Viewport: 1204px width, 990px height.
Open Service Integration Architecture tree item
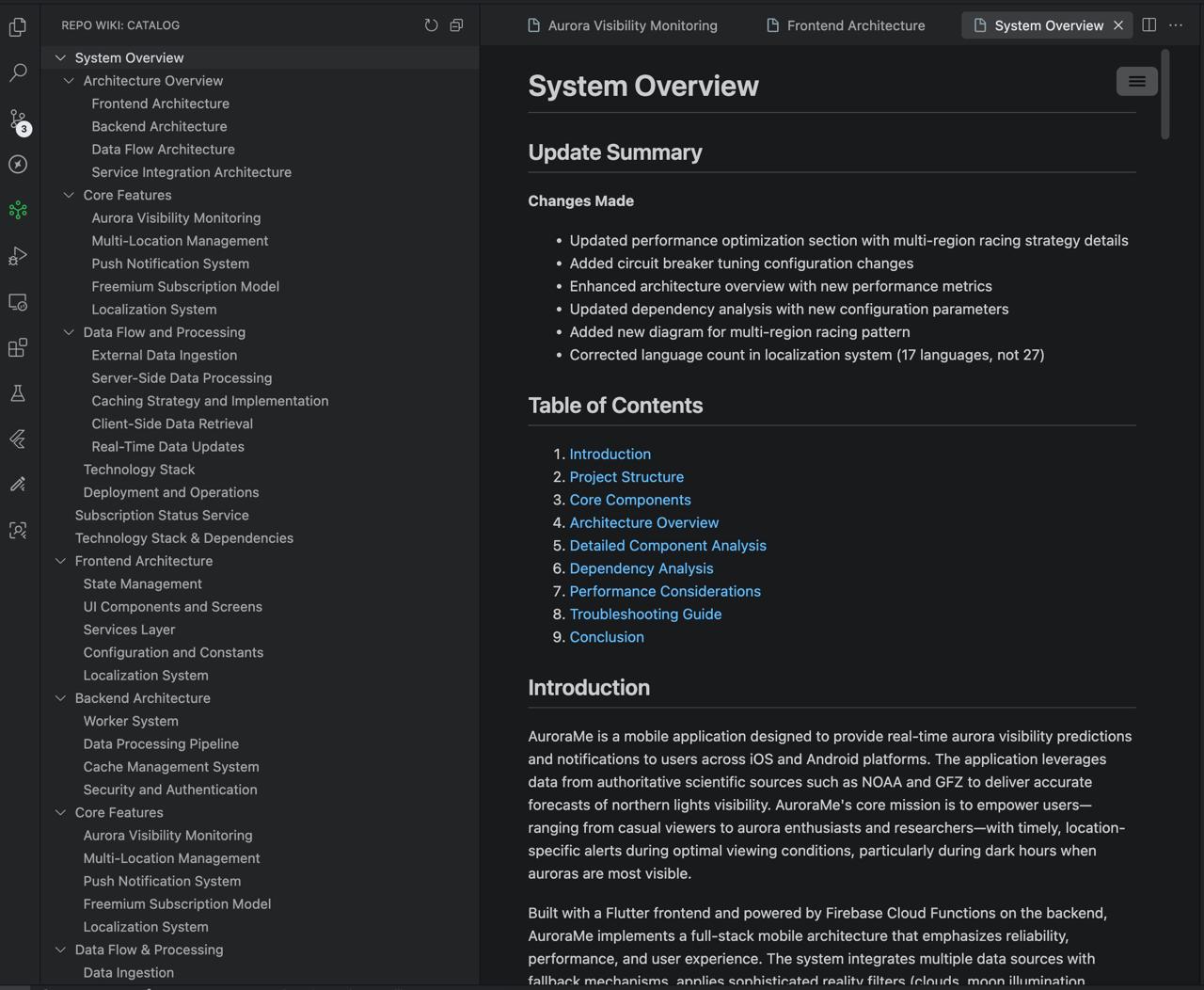click(x=191, y=172)
